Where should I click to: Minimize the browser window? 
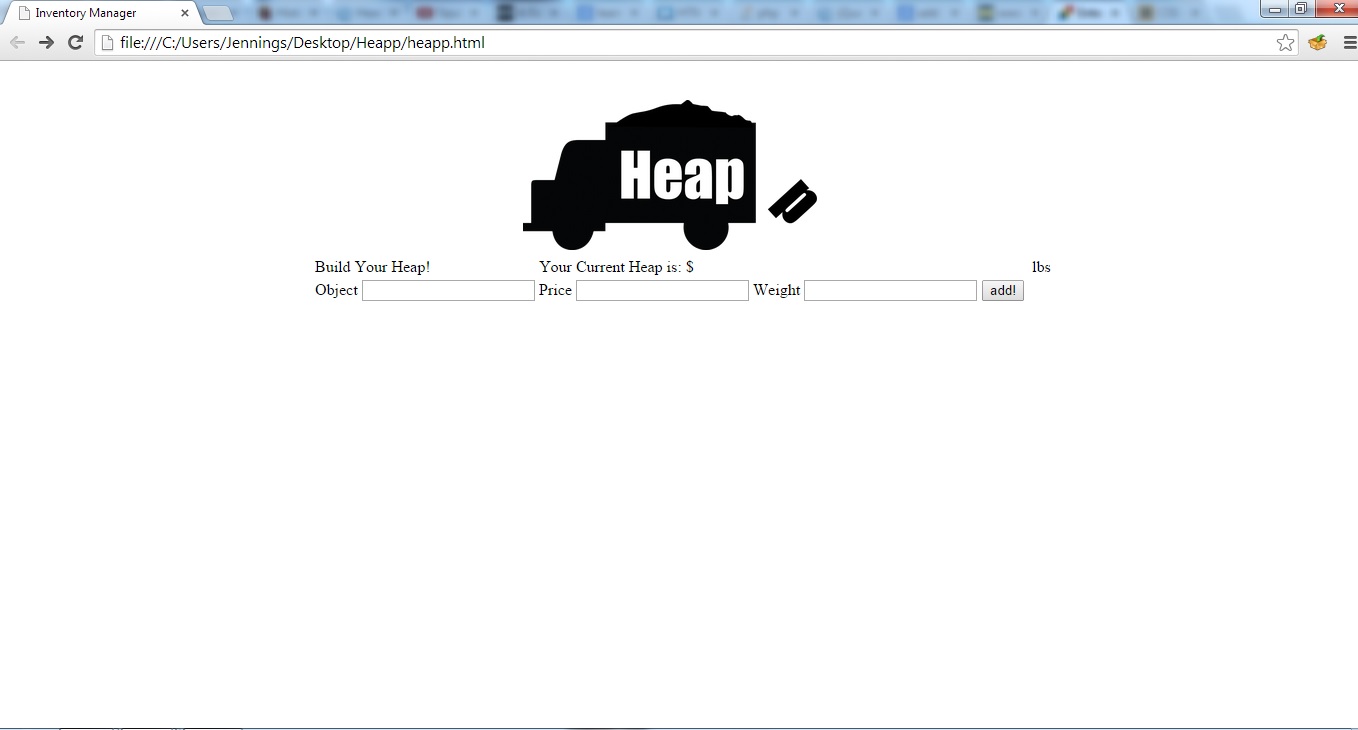click(1275, 9)
